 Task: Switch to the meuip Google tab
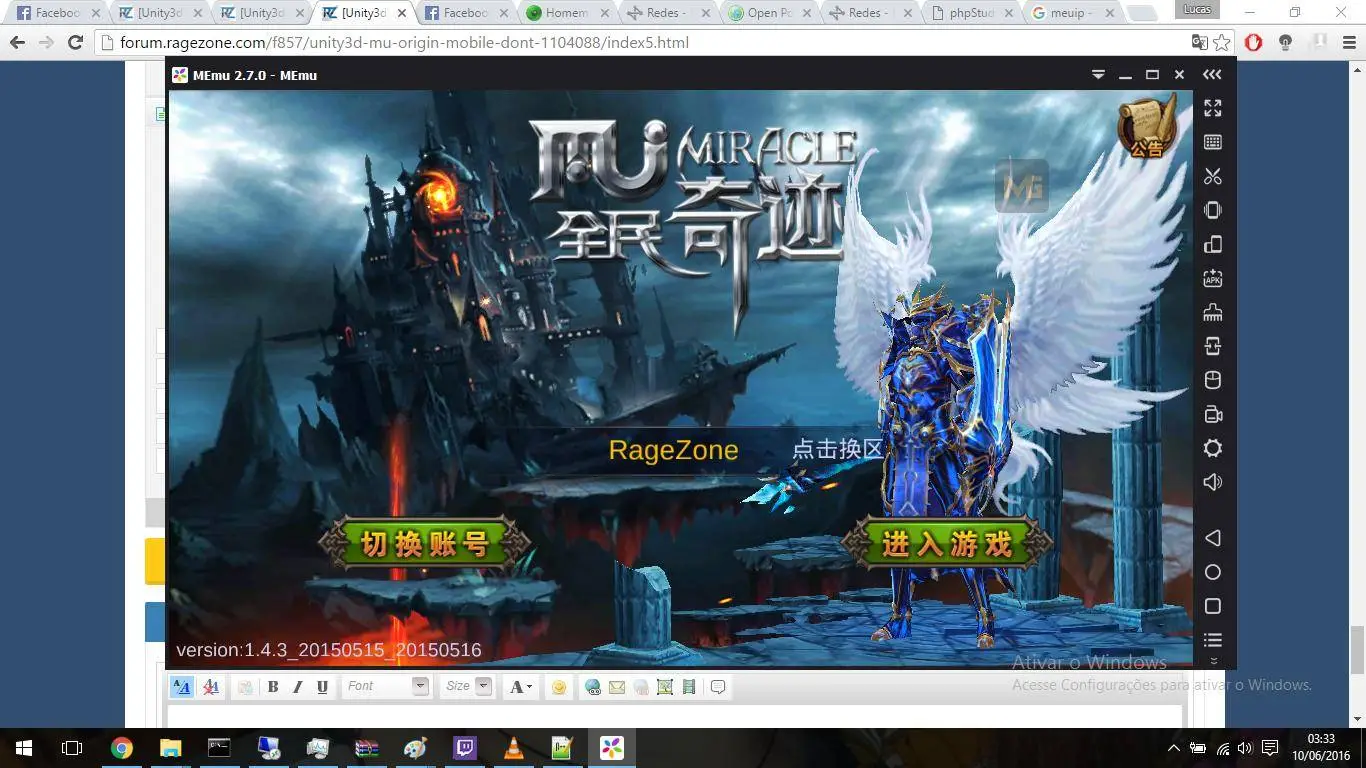[1072, 13]
